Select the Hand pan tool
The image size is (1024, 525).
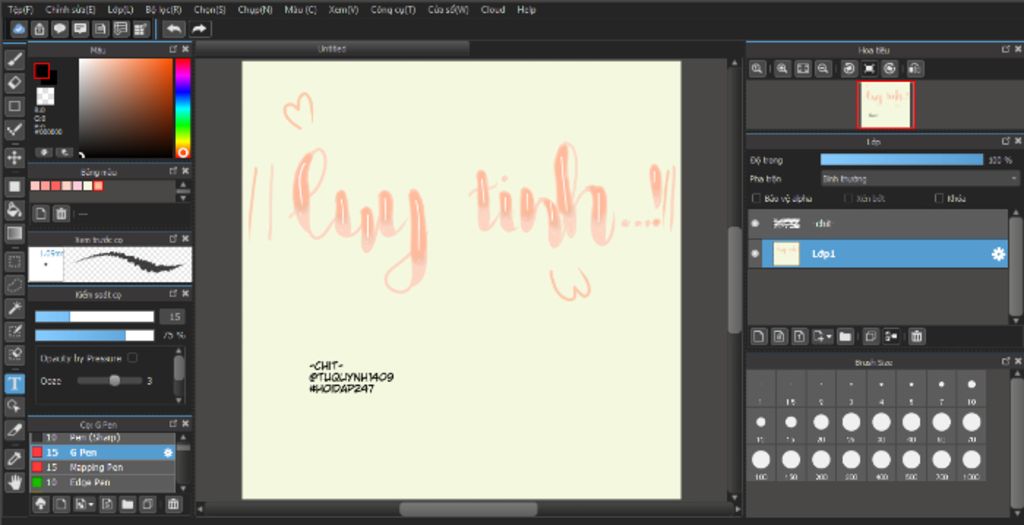click(x=14, y=483)
